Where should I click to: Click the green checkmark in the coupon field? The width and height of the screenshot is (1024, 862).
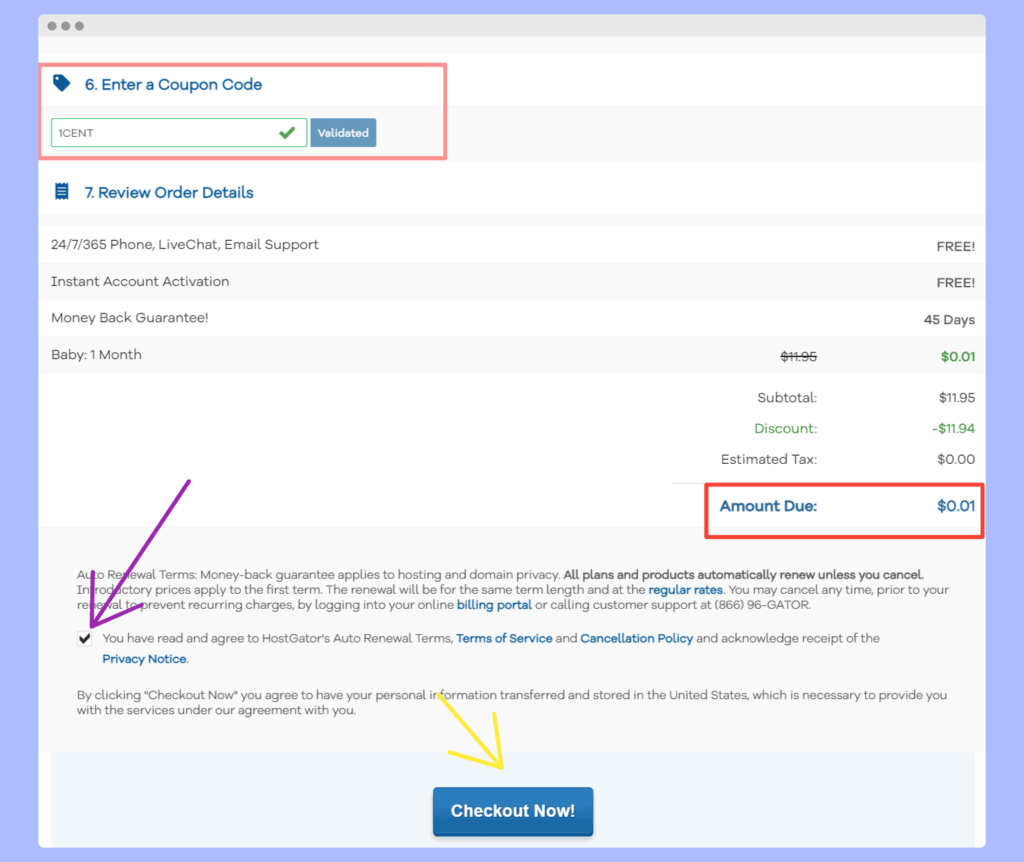tap(287, 132)
